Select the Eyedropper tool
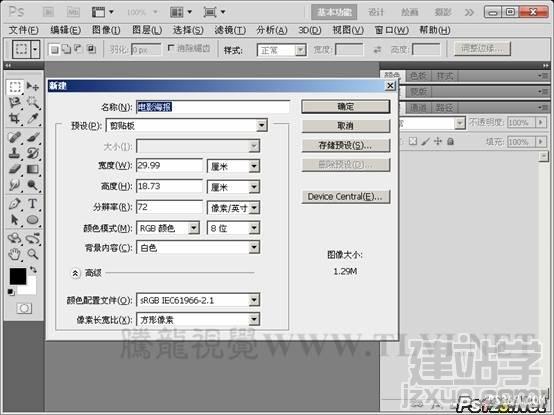554x415 pixels. pyautogui.click(x=33, y=118)
